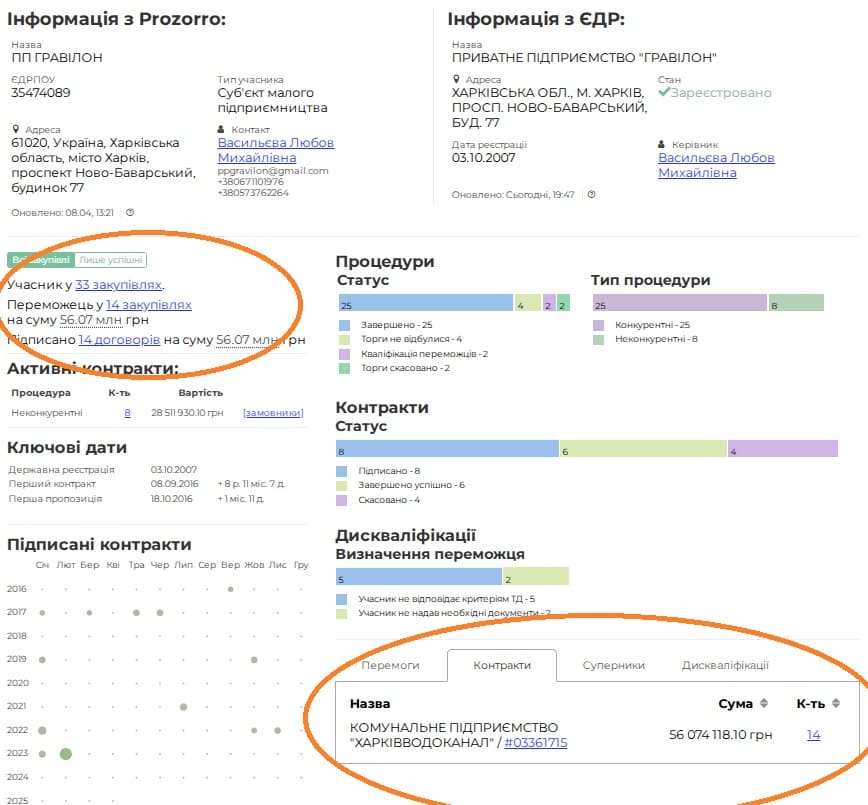
Task: Click the map pin icon in ЄДР address
Action: pyautogui.click(x=456, y=79)
